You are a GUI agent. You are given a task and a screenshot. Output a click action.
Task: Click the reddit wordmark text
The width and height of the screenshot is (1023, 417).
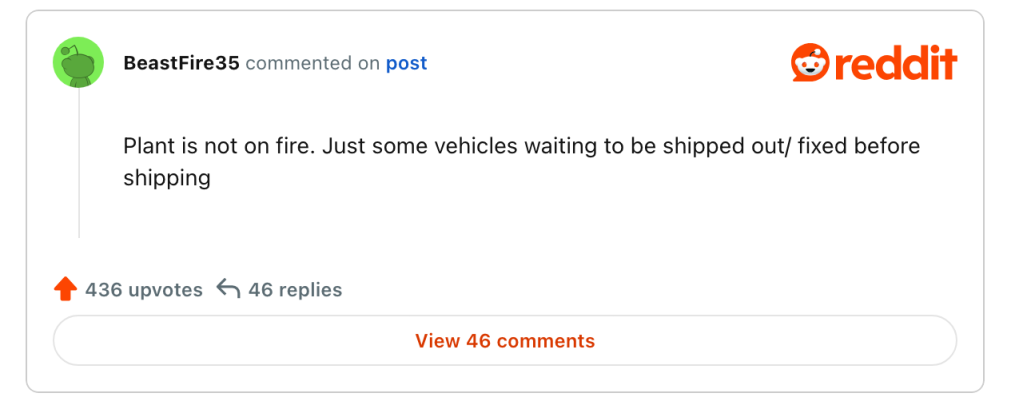892,63
